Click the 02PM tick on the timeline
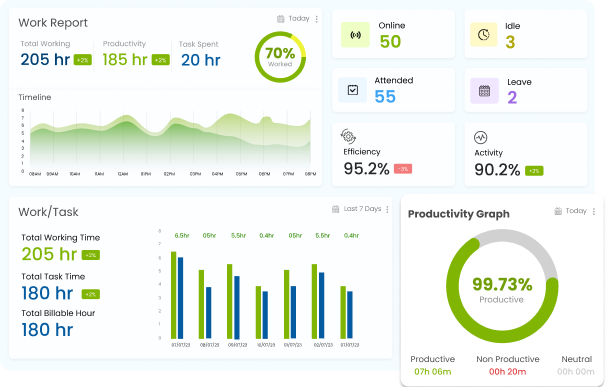610x387 pixels. point(169,174)
